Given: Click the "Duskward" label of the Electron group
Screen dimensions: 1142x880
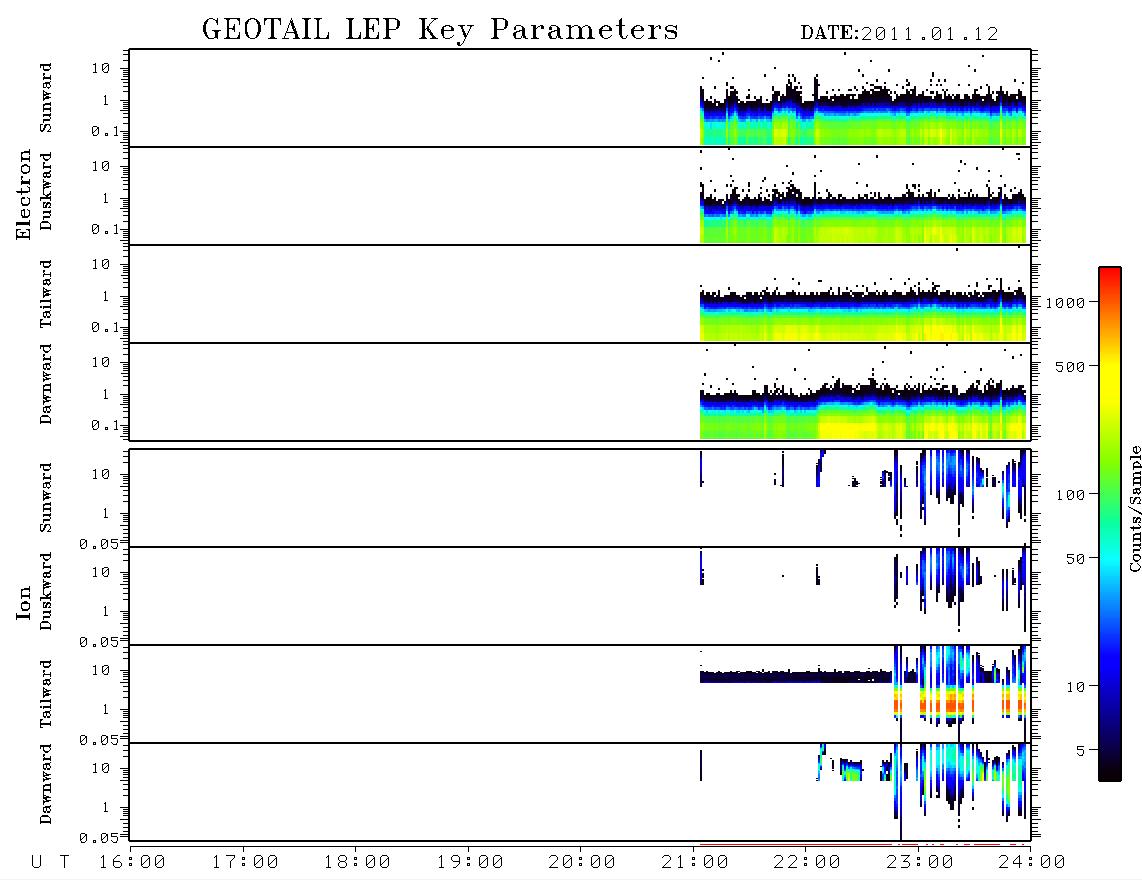Looking at the screenshot, I should [x=45, y=191].
